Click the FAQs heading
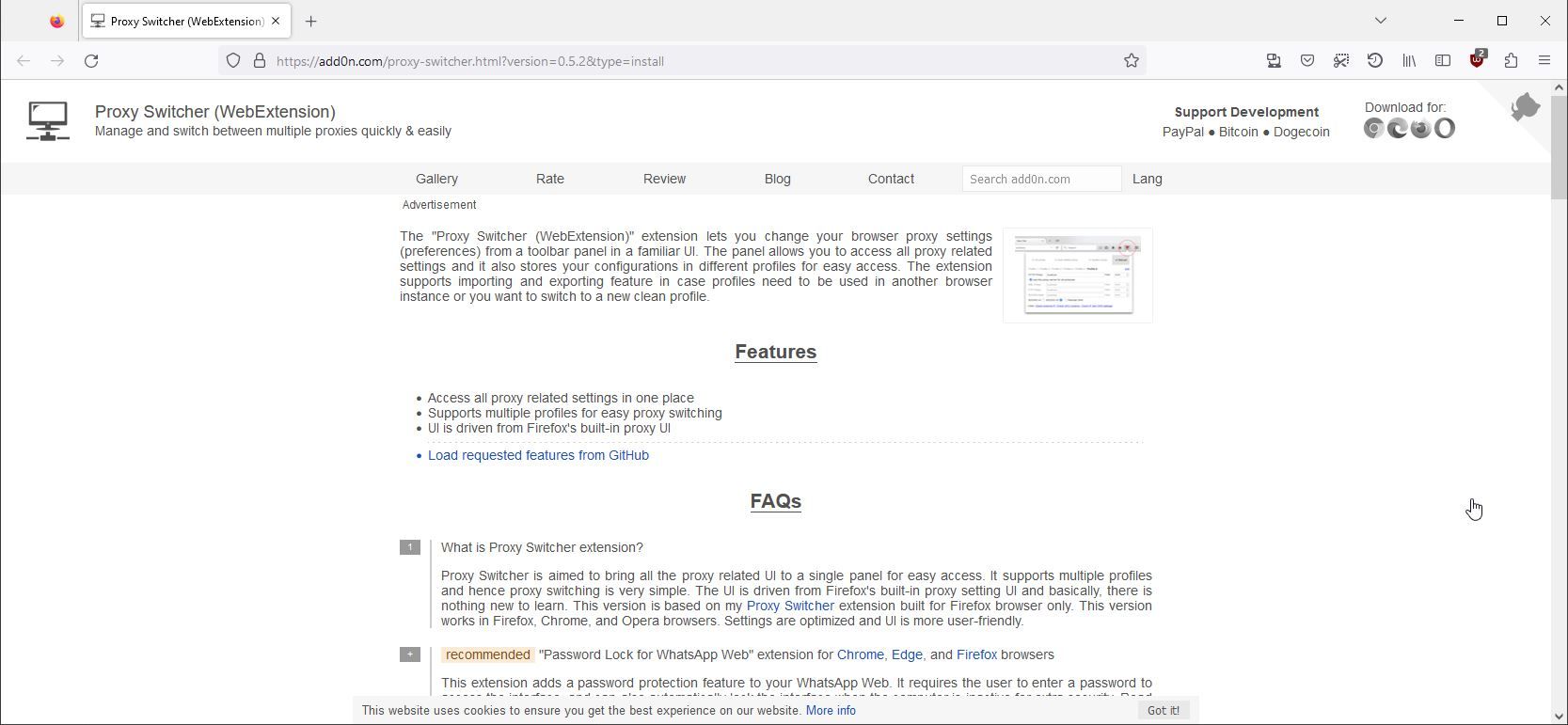Image resolution: width=1568 pixels, height=725 pixels. 776,501
